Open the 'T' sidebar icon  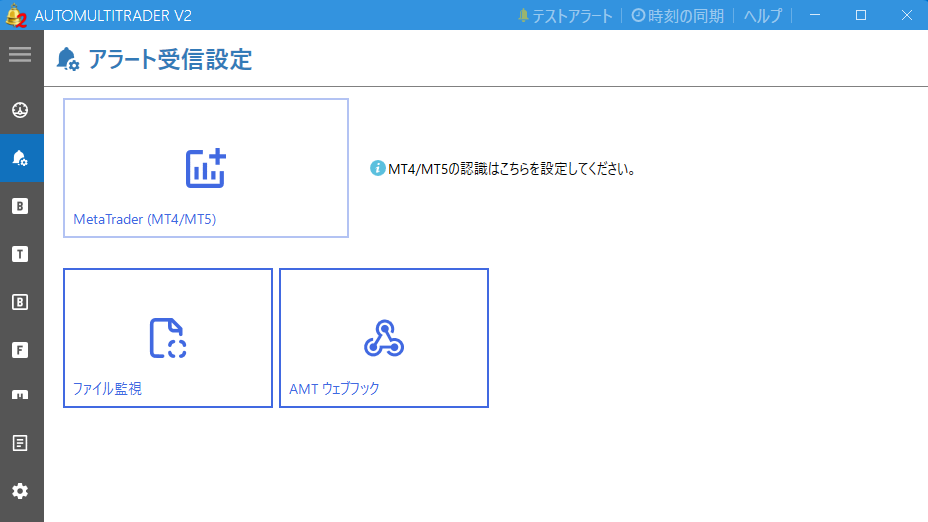pyautogui.click(x=20, y=254)
